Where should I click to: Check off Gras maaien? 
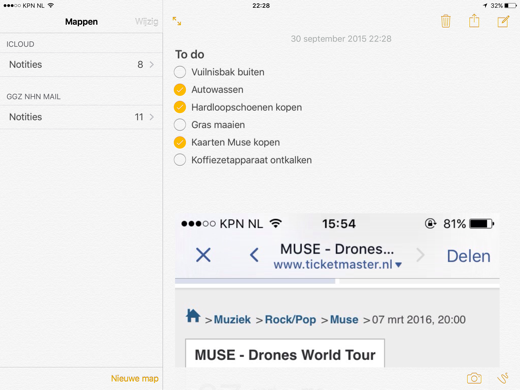click(180, 125)
